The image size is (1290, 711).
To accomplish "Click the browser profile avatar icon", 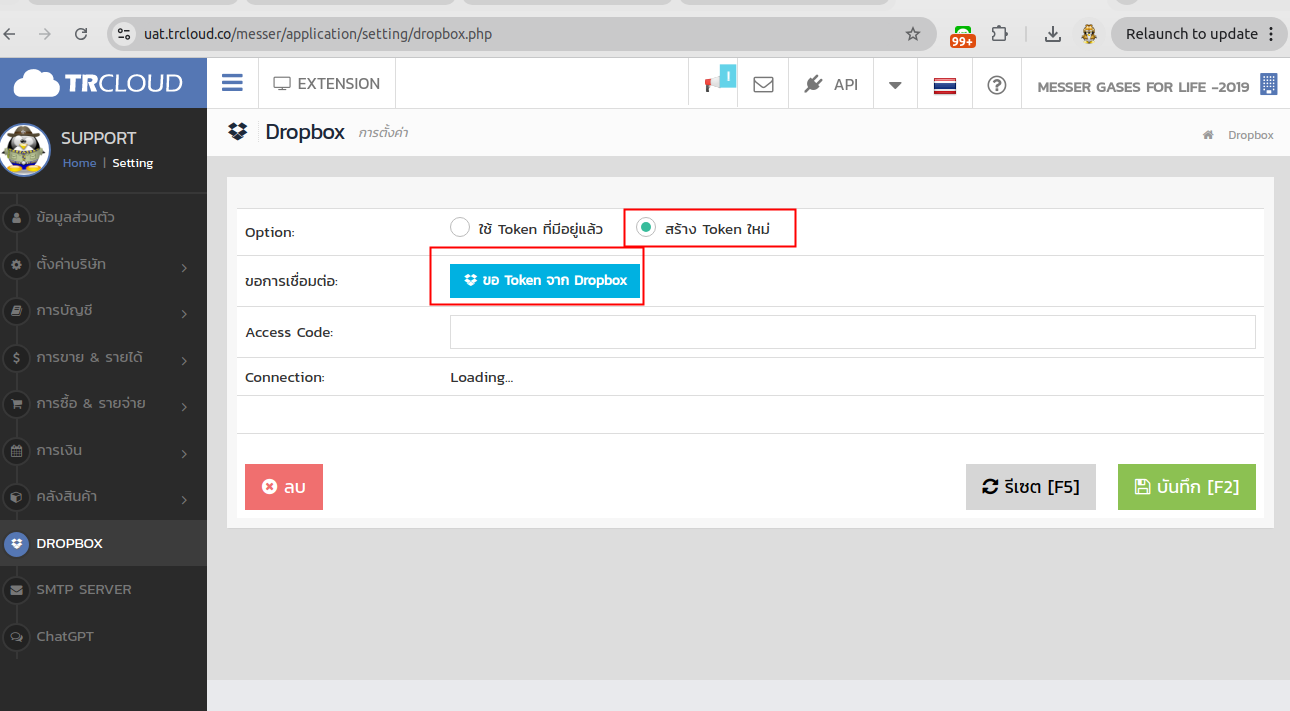I will (x=1089, y=34).
